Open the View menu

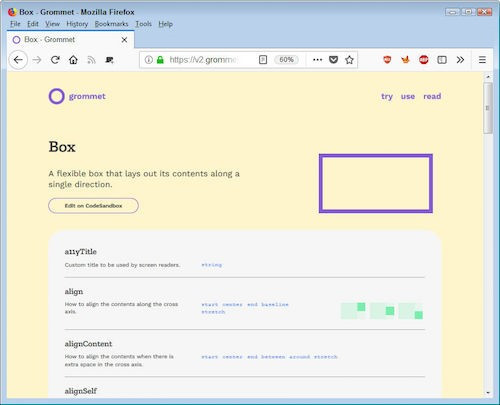[x=52, y=24]
